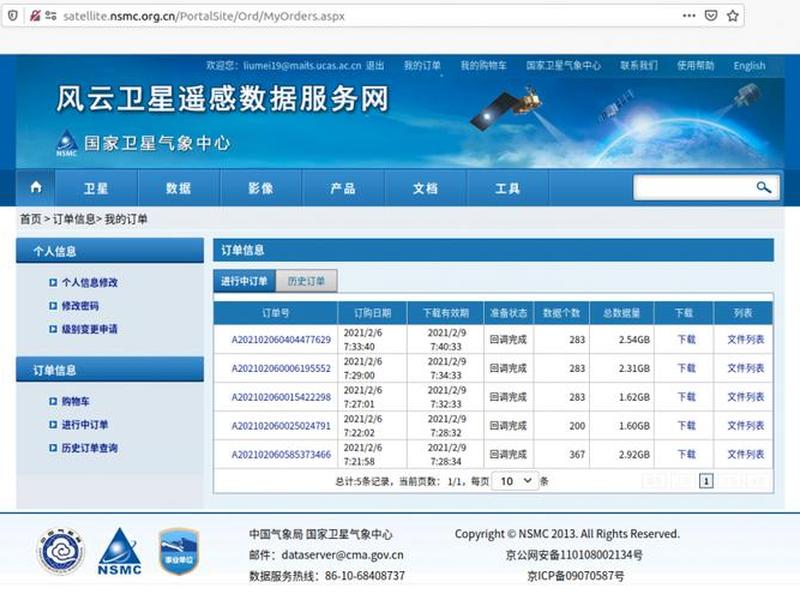Select the 进行中订单 tab

(x=244, y=281)
